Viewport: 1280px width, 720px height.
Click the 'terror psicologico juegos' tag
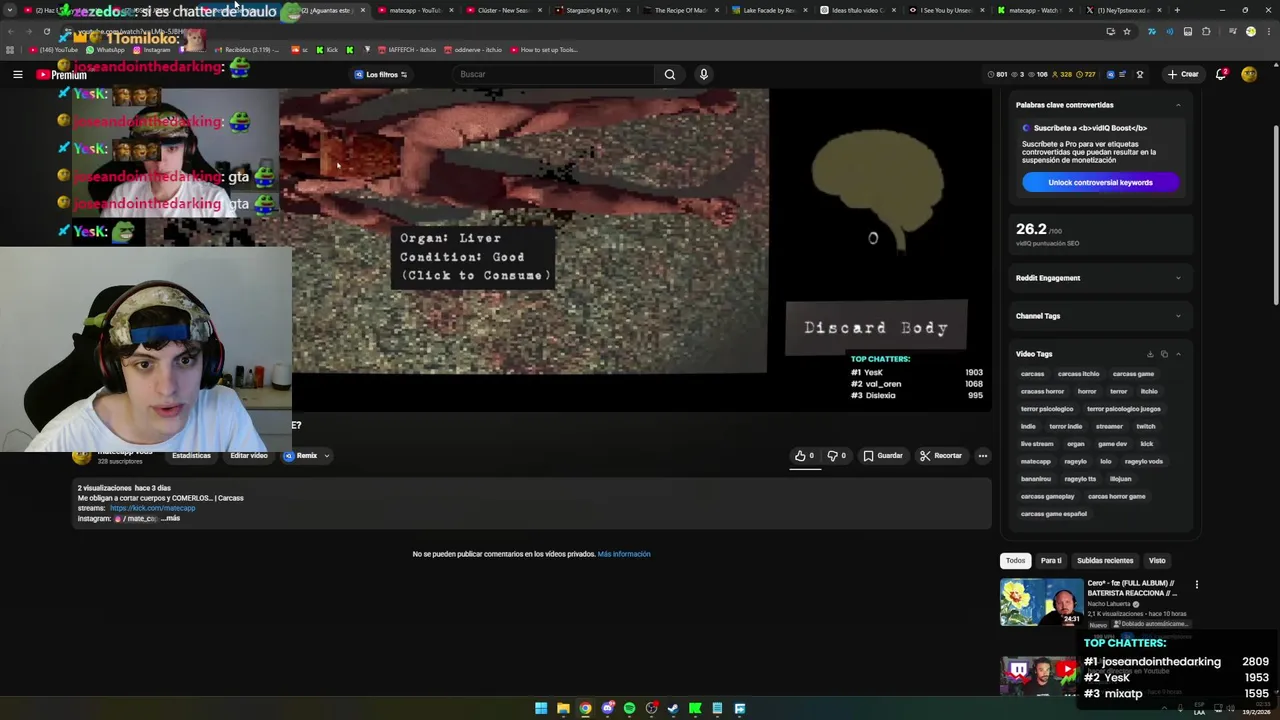tap(1124, 409)
